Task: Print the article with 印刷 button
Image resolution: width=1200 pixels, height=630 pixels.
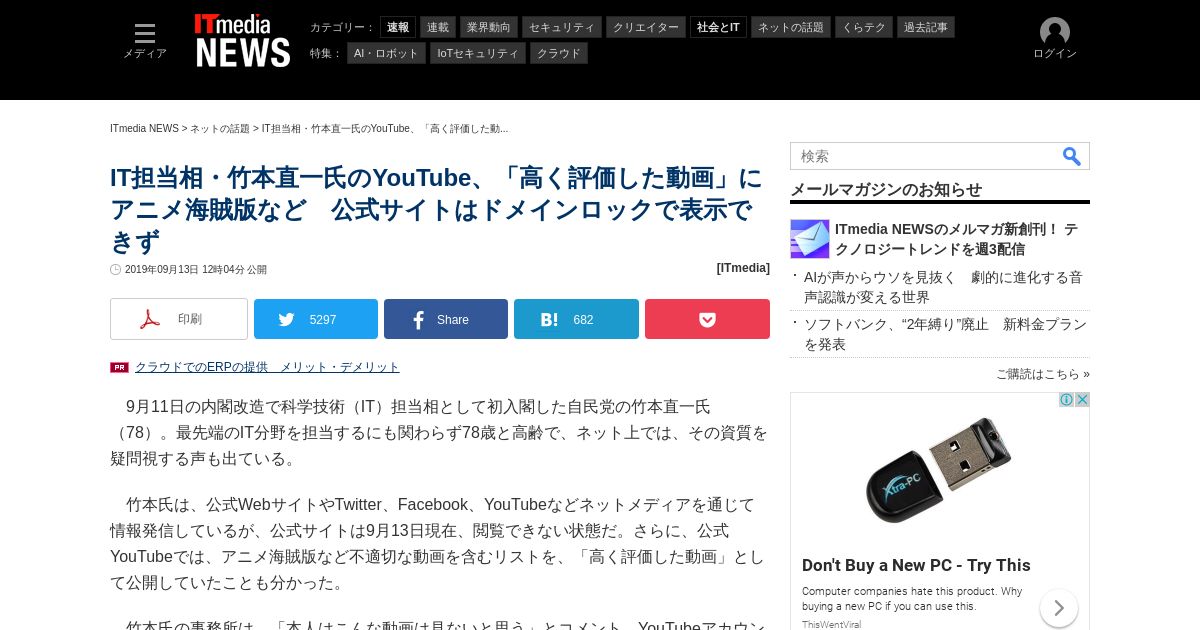Action: 179,319
